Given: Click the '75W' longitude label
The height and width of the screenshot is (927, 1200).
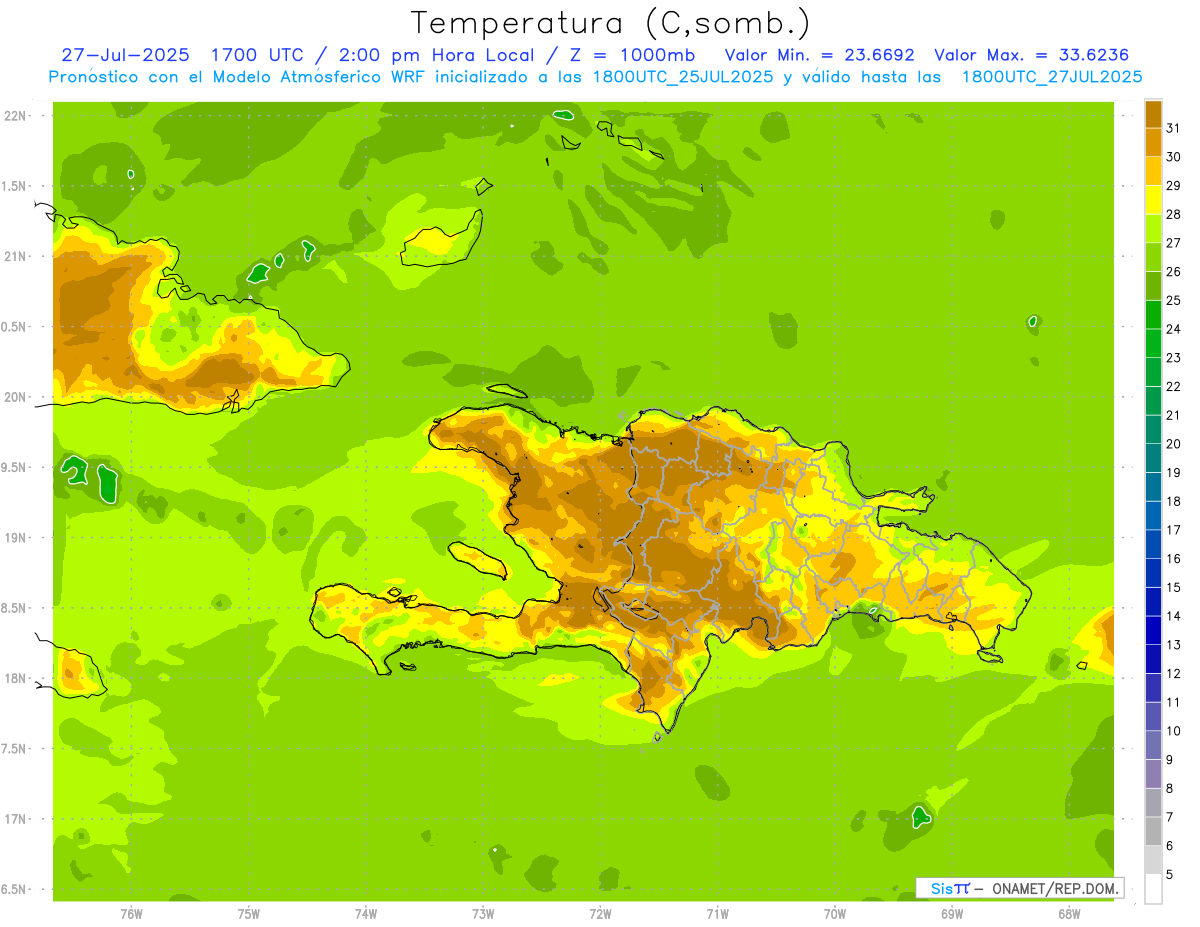Looking at the screenshot, I should (x=248, y=913).
